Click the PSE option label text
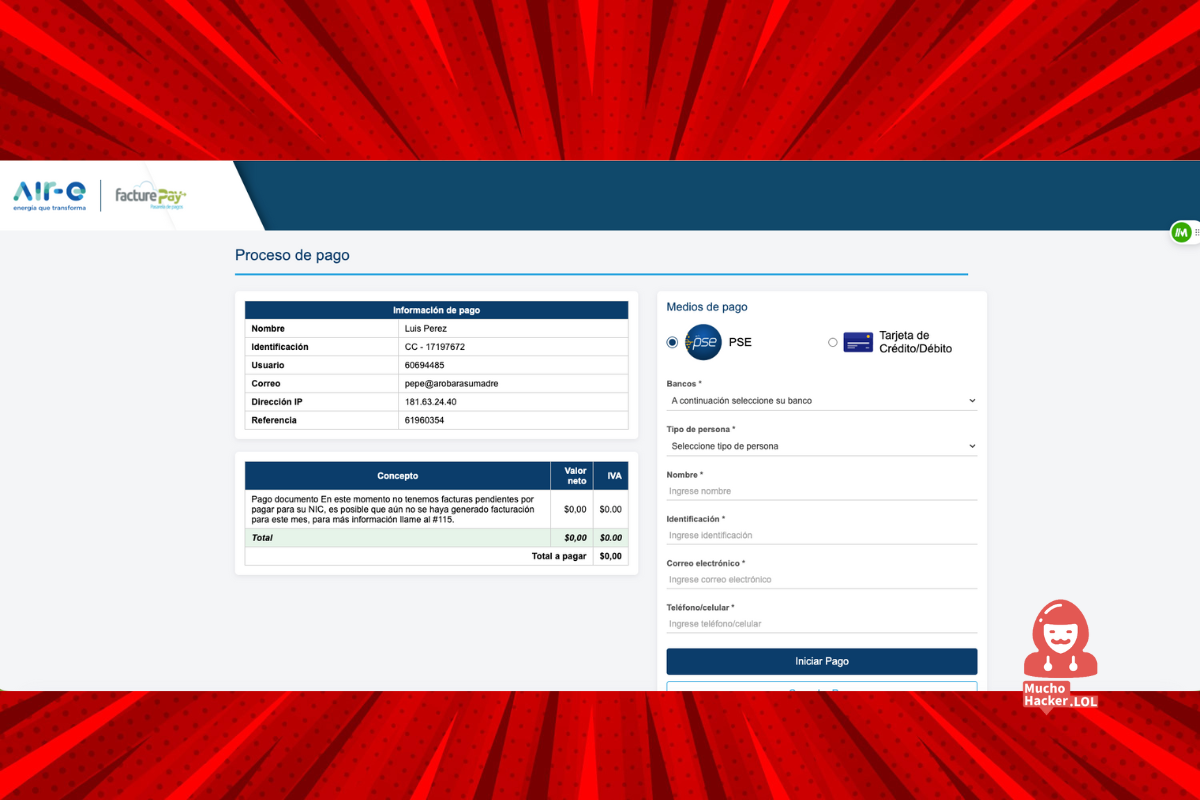The width and height of the screenshot is (1200, 800). 740,342
